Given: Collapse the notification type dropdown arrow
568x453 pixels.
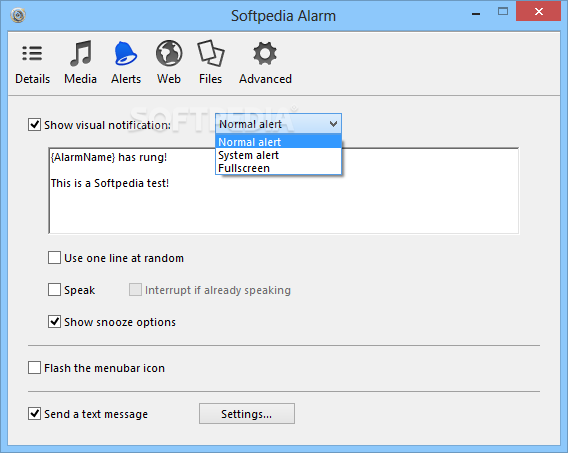Looking at the screenshot, I should [333, 124].
